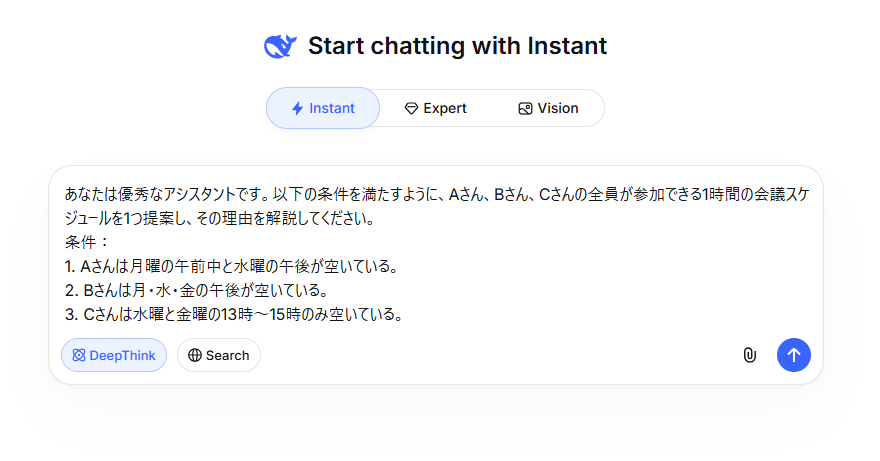880x461 pixels.
Task: Switch to the Vision mode tab
Action: point(548,108)
